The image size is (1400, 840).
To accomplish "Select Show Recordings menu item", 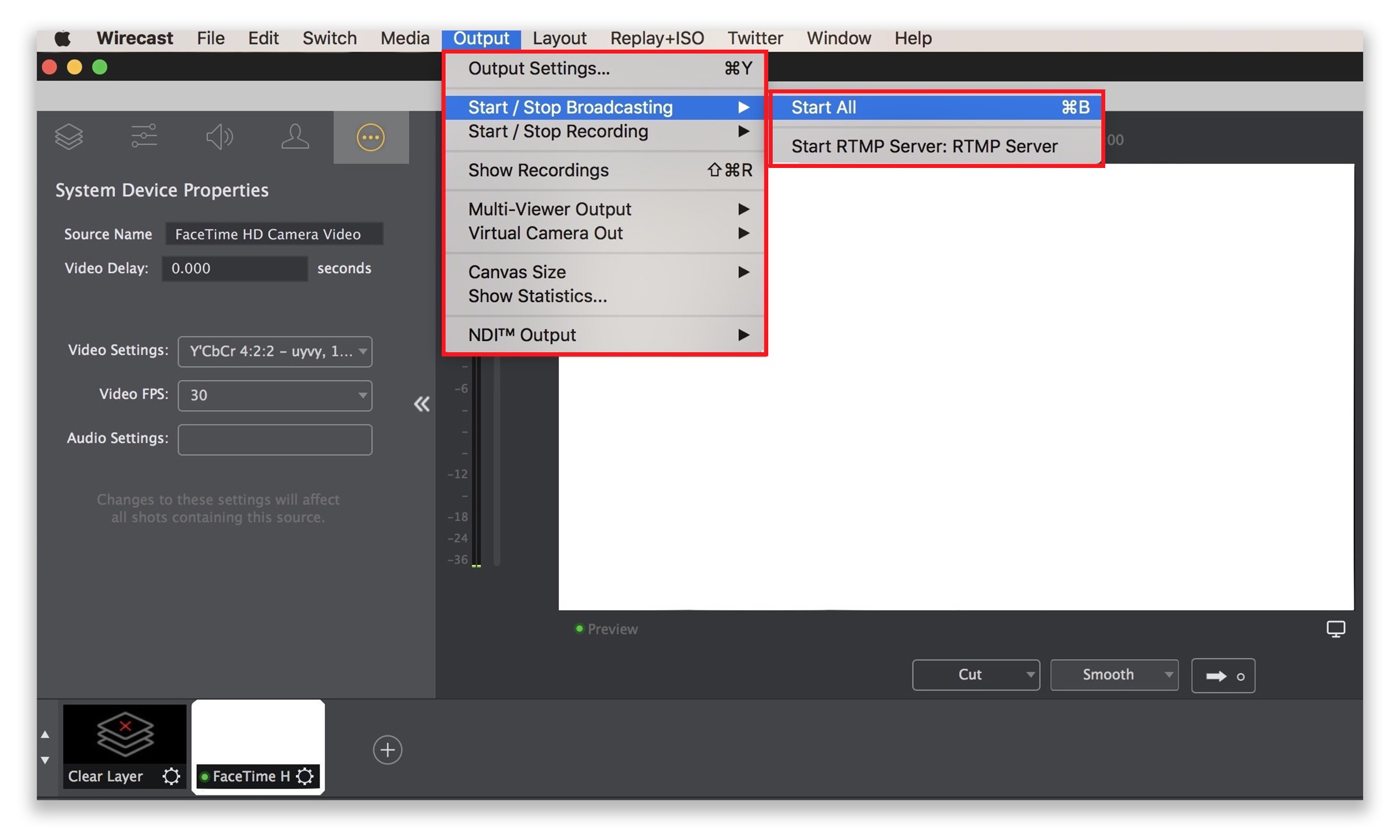I will click(604, 170).
